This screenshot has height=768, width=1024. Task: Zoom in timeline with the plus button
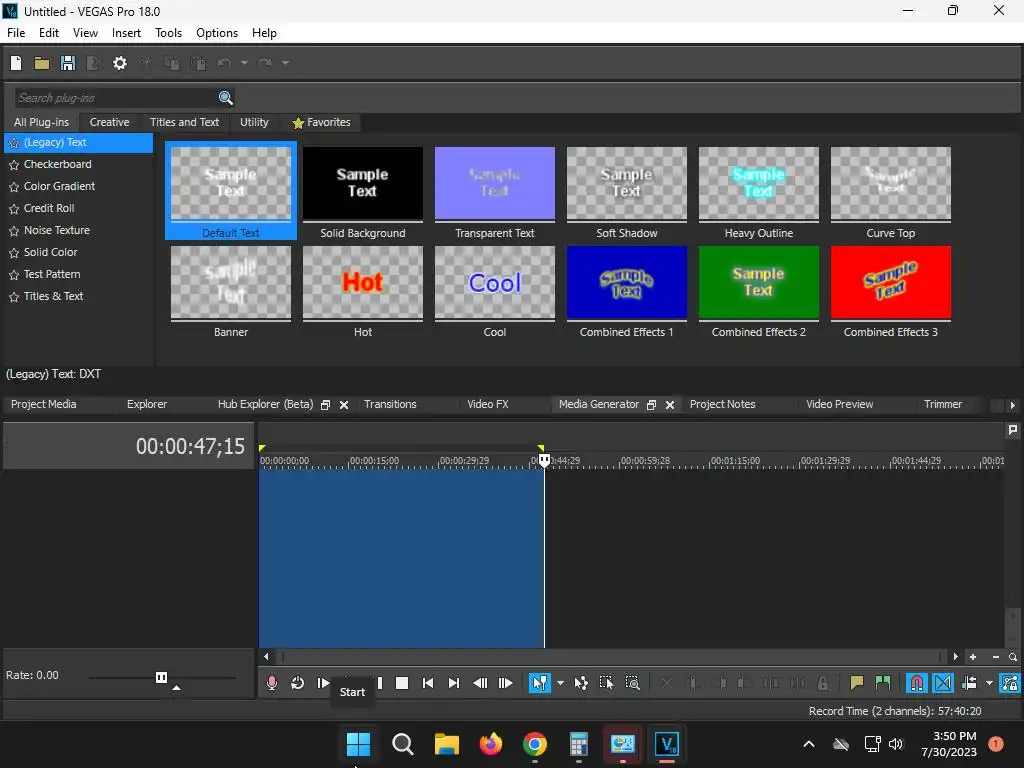coord(973,657)
